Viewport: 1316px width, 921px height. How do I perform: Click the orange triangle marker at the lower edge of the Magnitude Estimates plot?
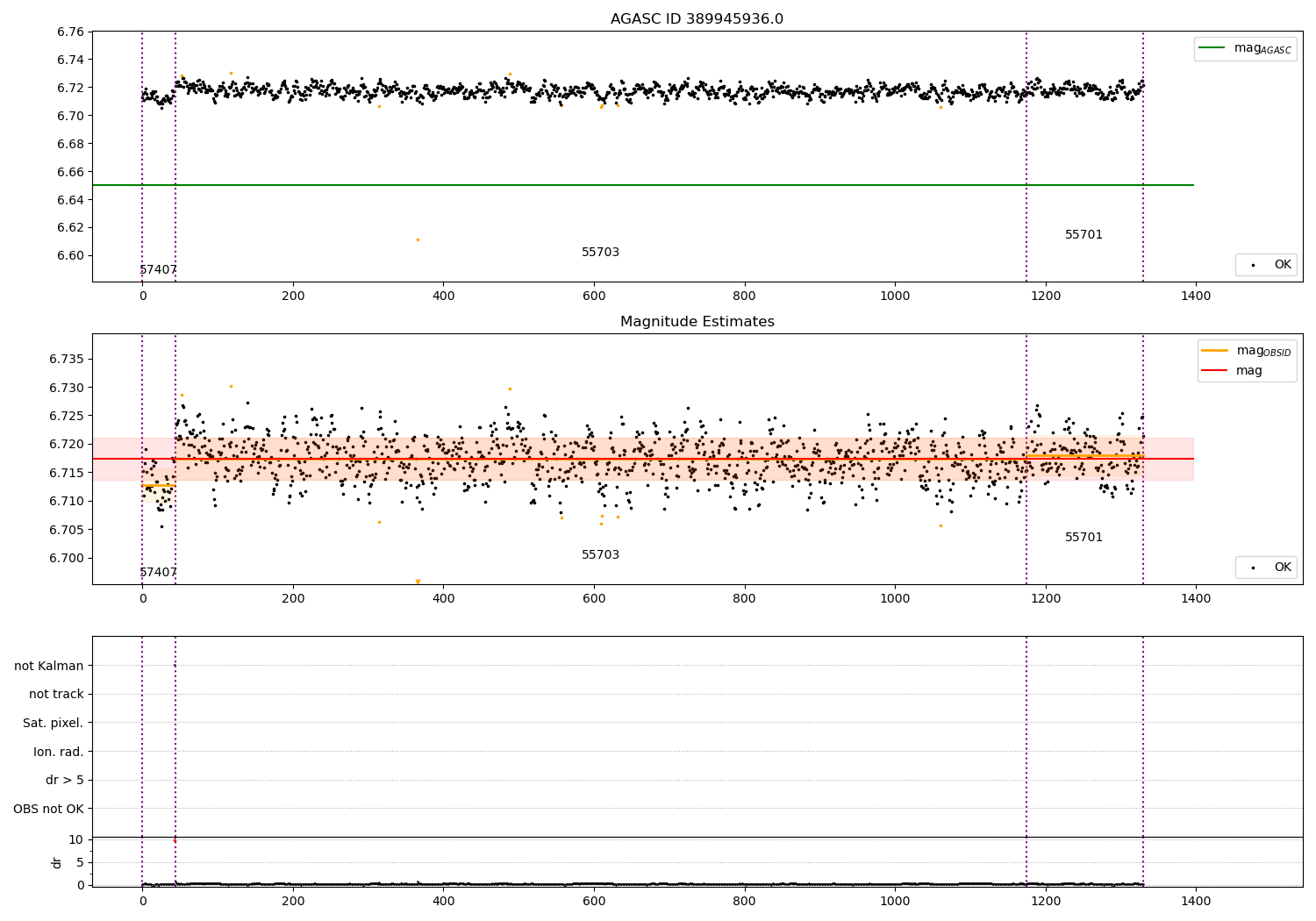coord(418,582)
